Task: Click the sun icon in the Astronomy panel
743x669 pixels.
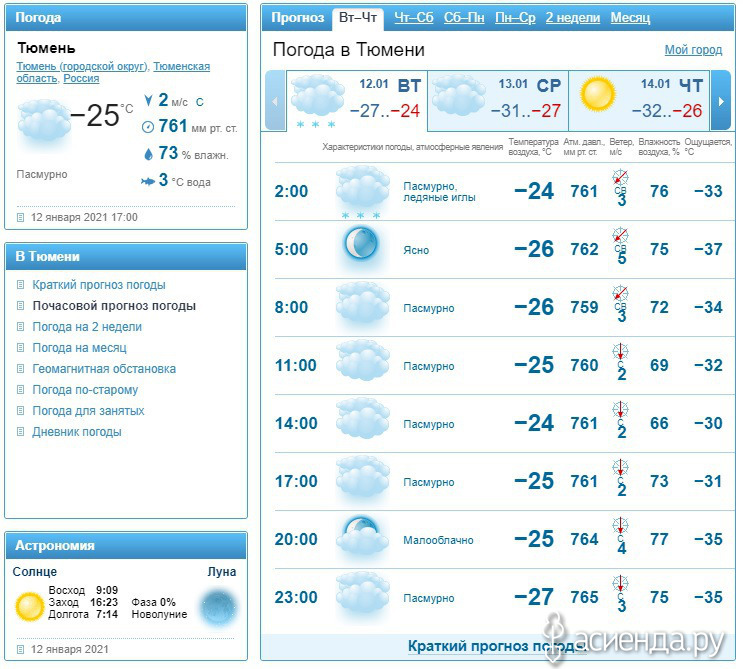Action: (x=30, y=606)
